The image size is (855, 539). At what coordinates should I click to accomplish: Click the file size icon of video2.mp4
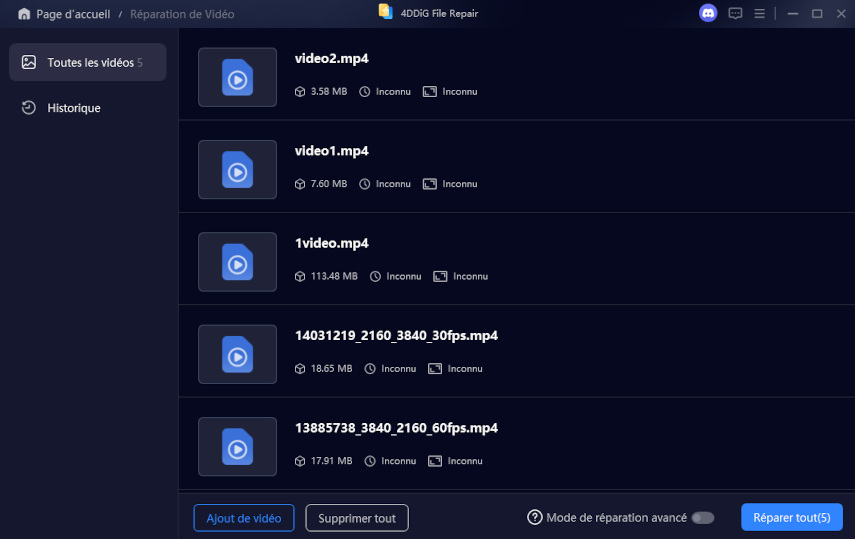(x=300, y=92)
